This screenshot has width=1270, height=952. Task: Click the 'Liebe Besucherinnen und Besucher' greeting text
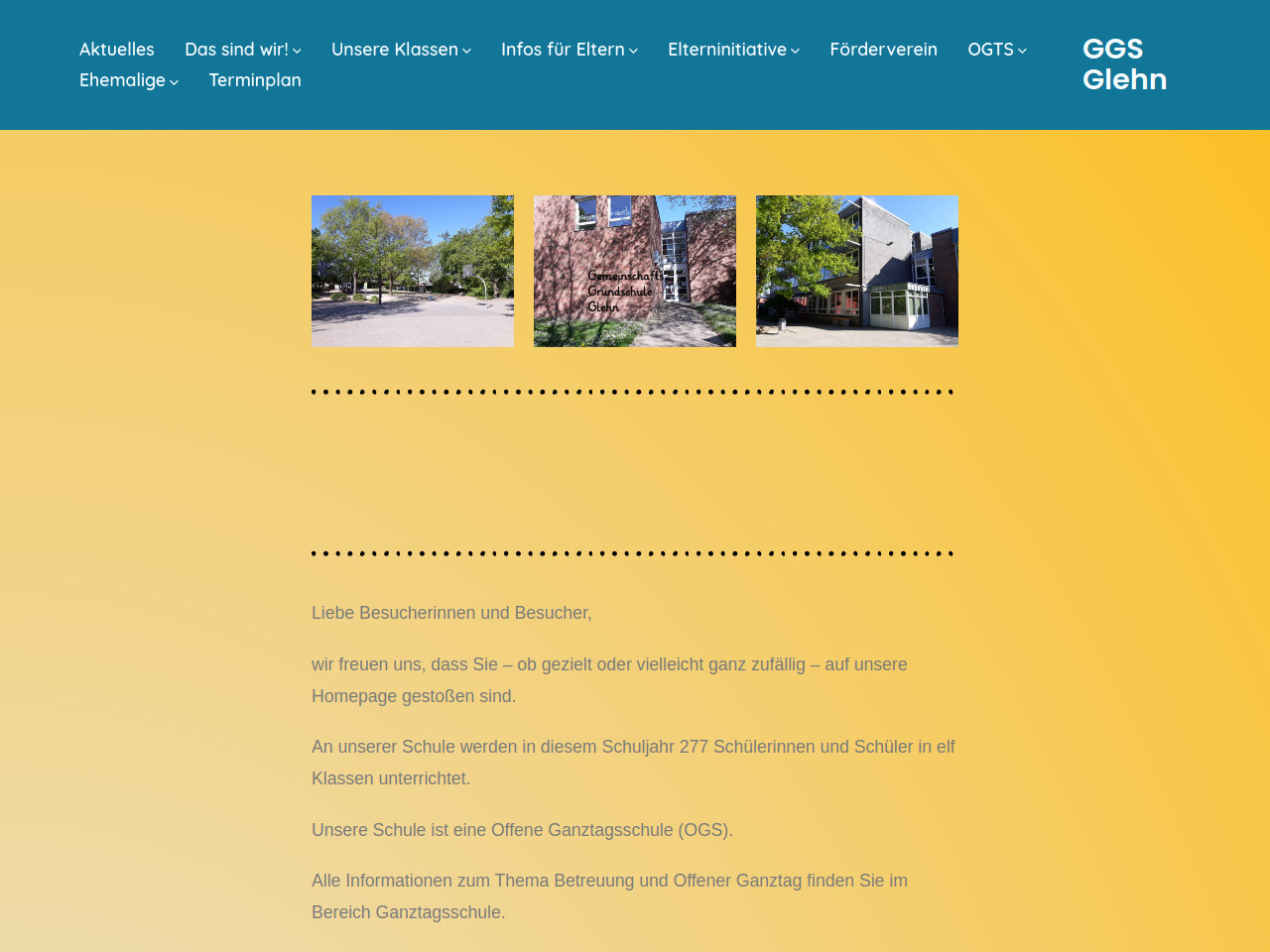coord(451,613)
